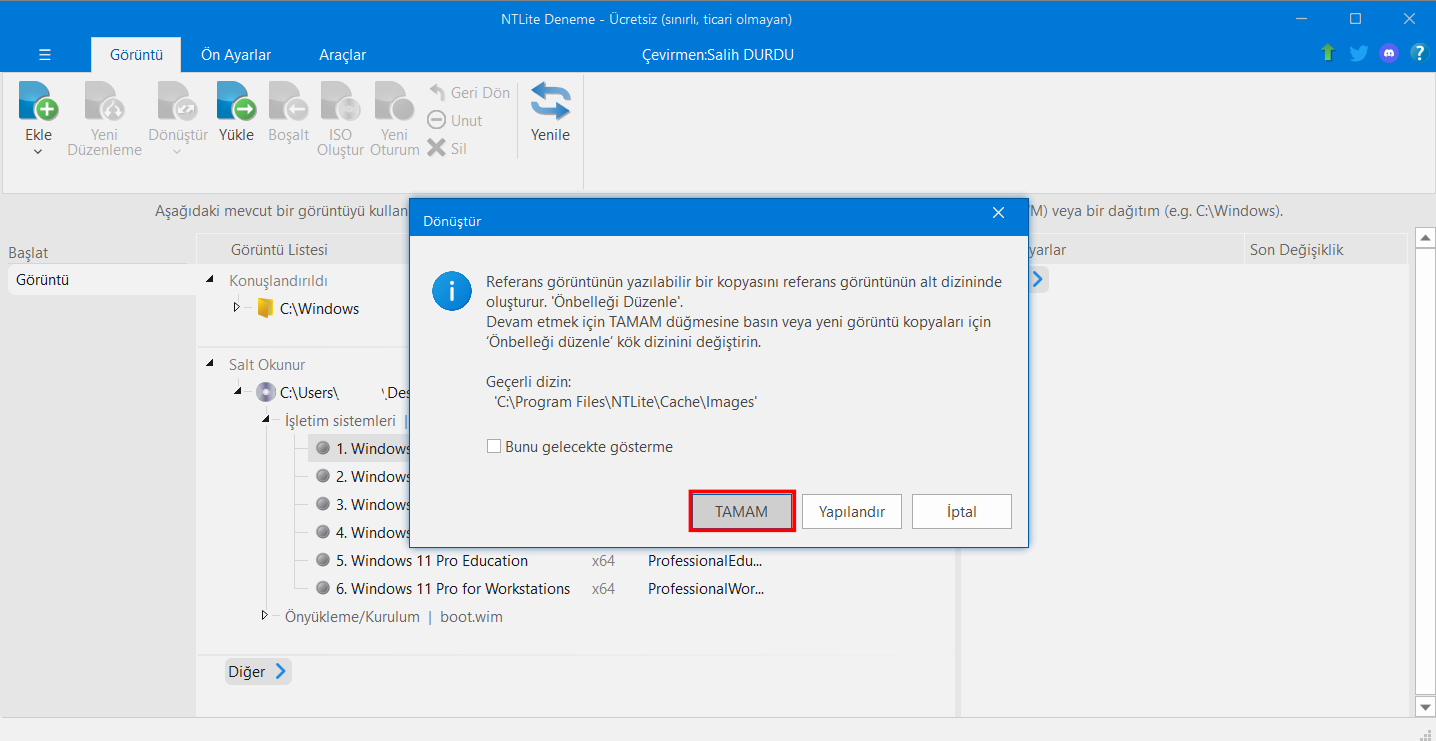
Task: Open the Ön Ayarlar tab
Action: 236,55
